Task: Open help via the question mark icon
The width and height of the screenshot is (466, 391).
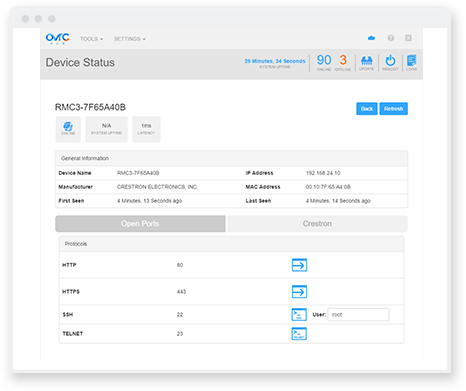Action: point(391,38)
